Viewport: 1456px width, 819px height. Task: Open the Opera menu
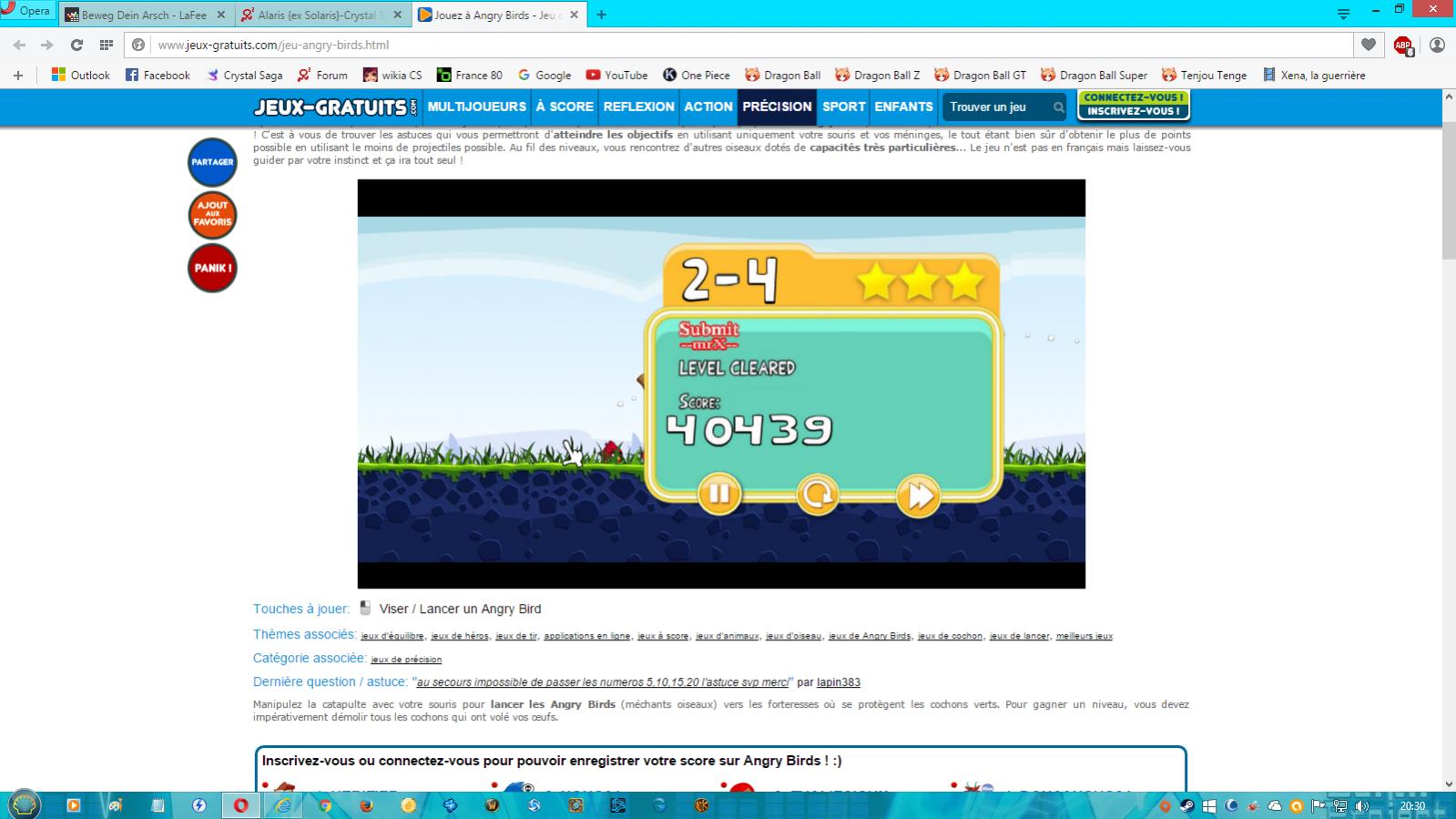26,11
